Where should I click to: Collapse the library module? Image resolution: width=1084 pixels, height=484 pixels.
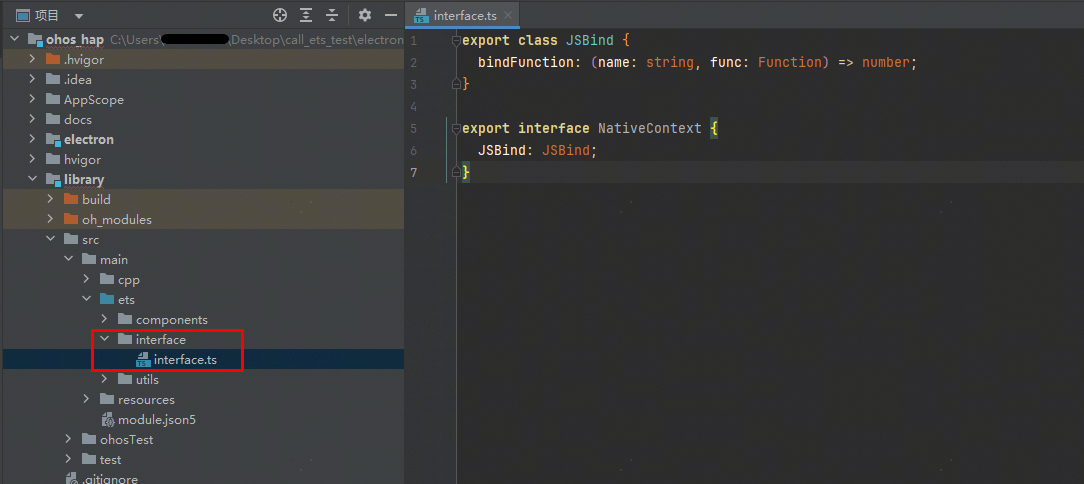pos(32,180)
